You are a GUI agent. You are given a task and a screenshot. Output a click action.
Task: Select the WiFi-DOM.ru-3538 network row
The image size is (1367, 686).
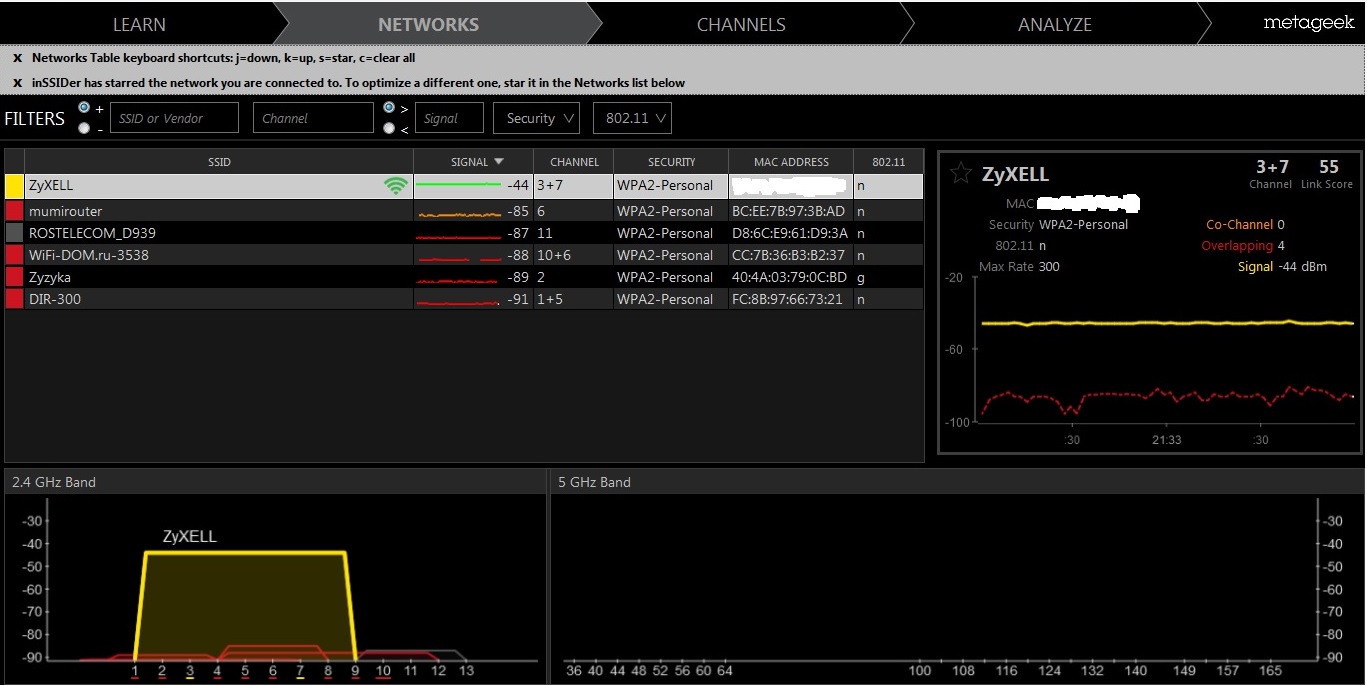point(464,255)
